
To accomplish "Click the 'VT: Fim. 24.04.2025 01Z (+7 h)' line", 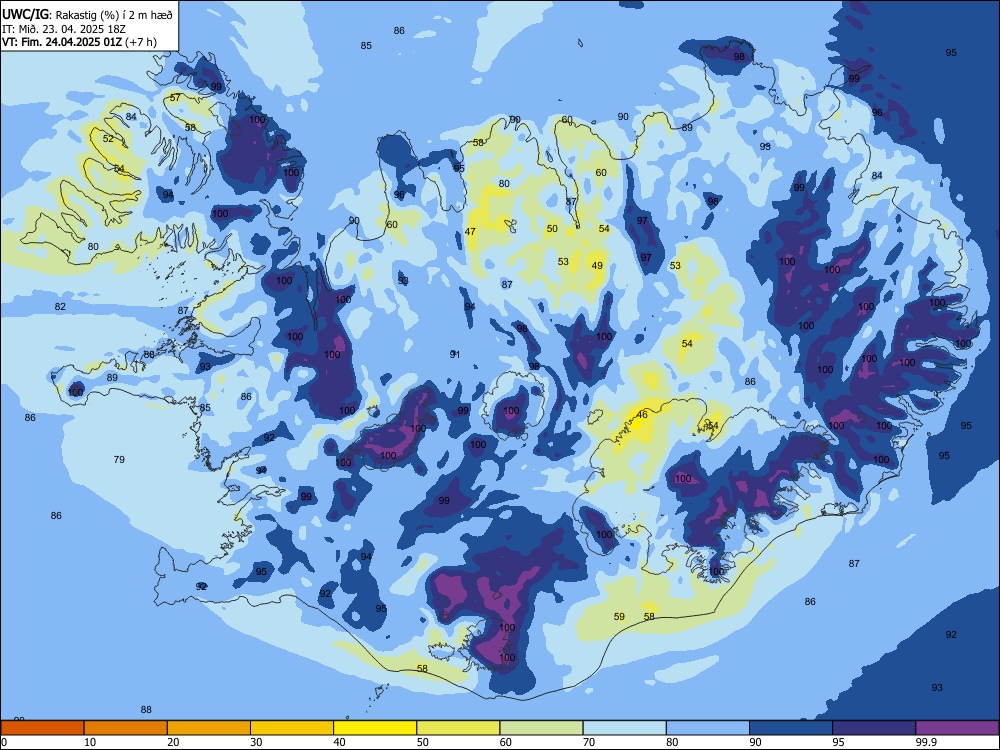I will (x=80, y=42).
